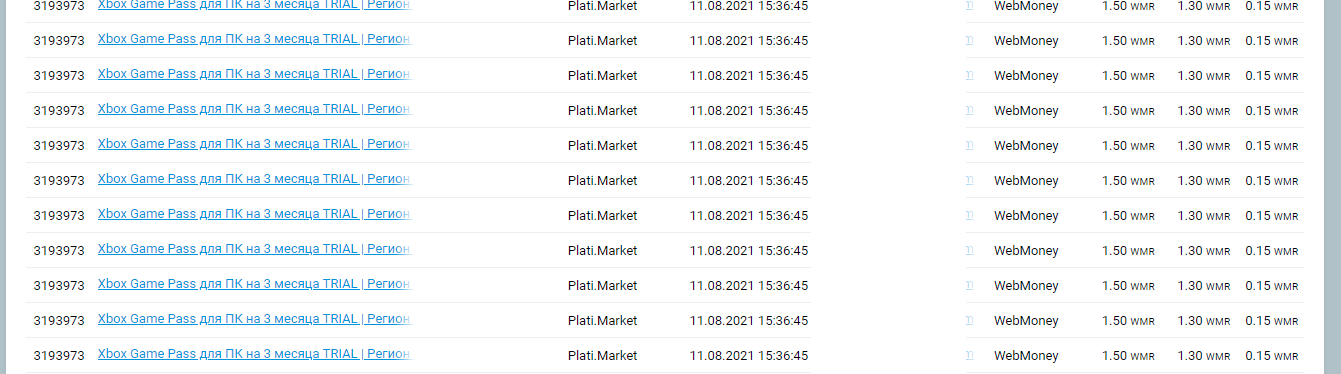Open the Xbox Game Pass link in third row
This screenshot has height=374, width=1341.
(x=254, y=75)
